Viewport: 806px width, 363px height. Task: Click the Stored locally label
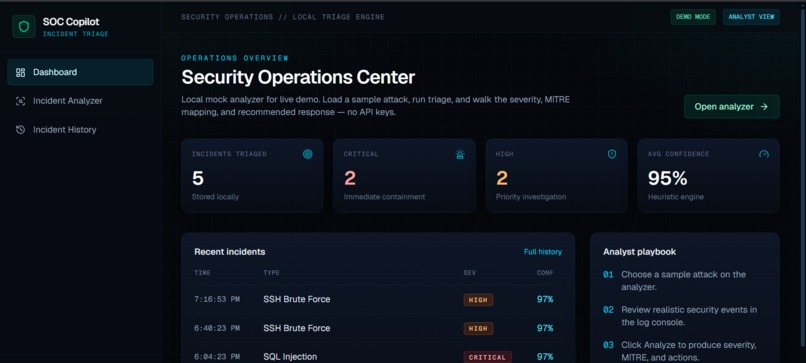click(x=215, y=197)
